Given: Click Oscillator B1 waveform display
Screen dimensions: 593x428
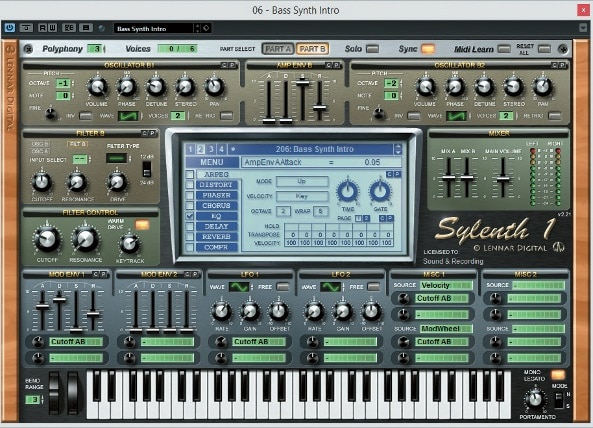Looking at the screenshot, I should [x=129, y=116].
